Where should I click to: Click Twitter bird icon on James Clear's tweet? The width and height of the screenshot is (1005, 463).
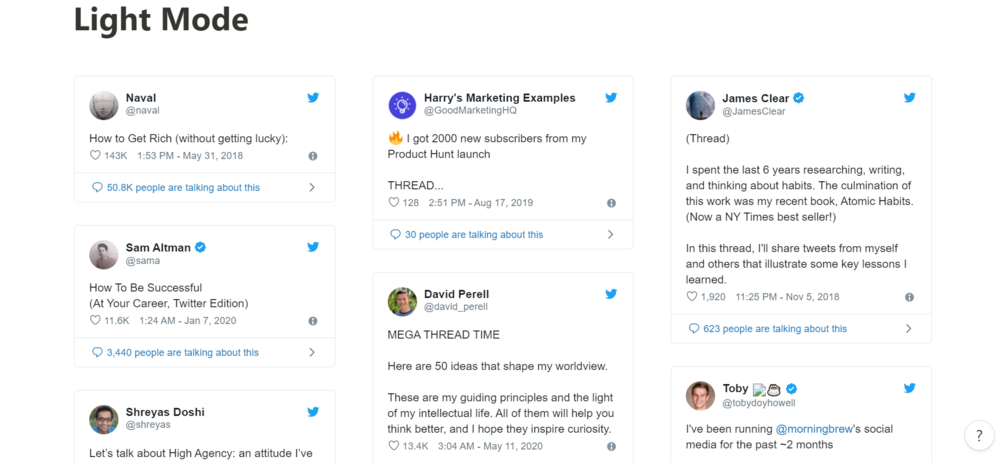pyautogui.click(x=909, y=98)
